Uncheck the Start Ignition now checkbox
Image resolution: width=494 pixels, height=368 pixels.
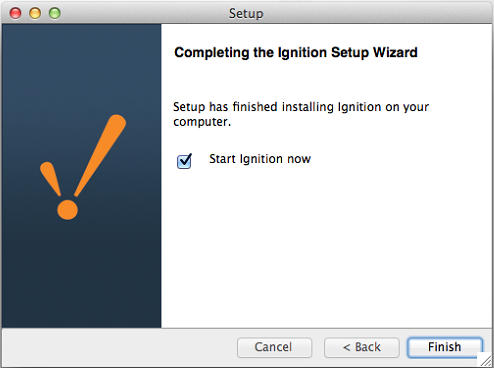tap(184, 161)
